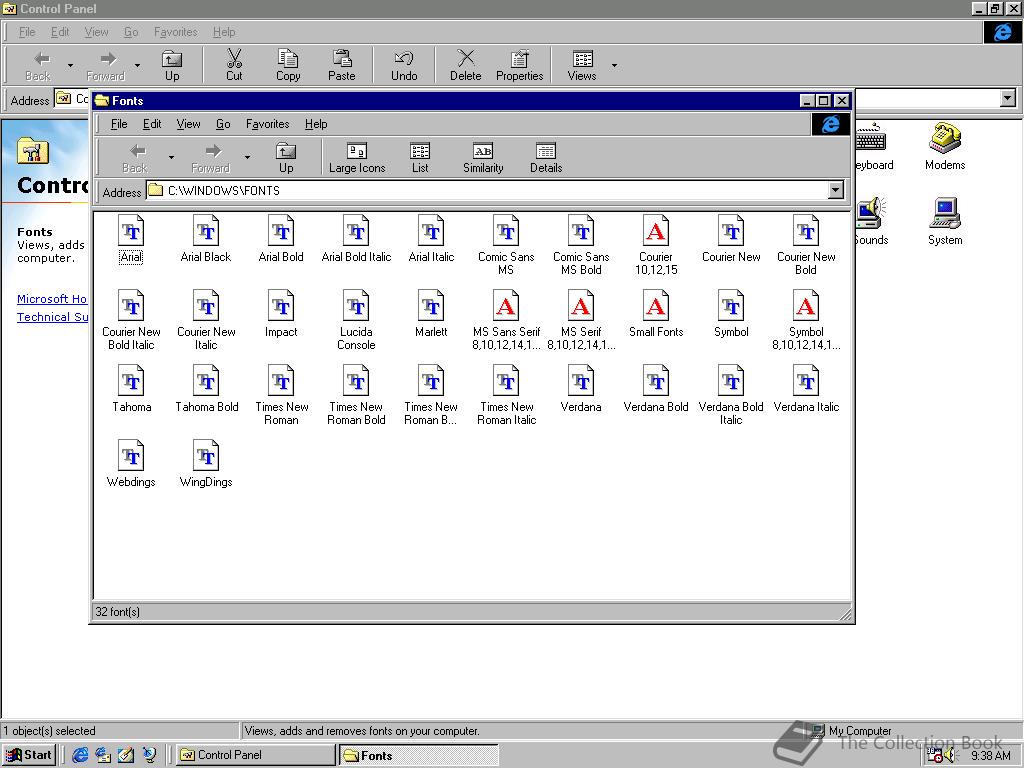The height and width of the screenshot is (768, 1024).
Task: Click the Fonts taskbar button
Action: (x=419, y=755)
